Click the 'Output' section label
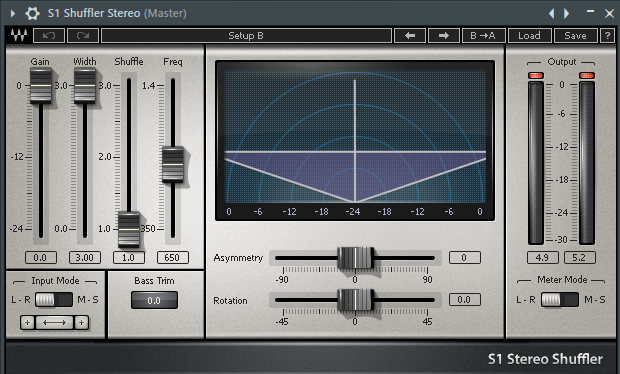Viewport: 620px width, 374px height. pyautogui.click(x=562, y=62)
